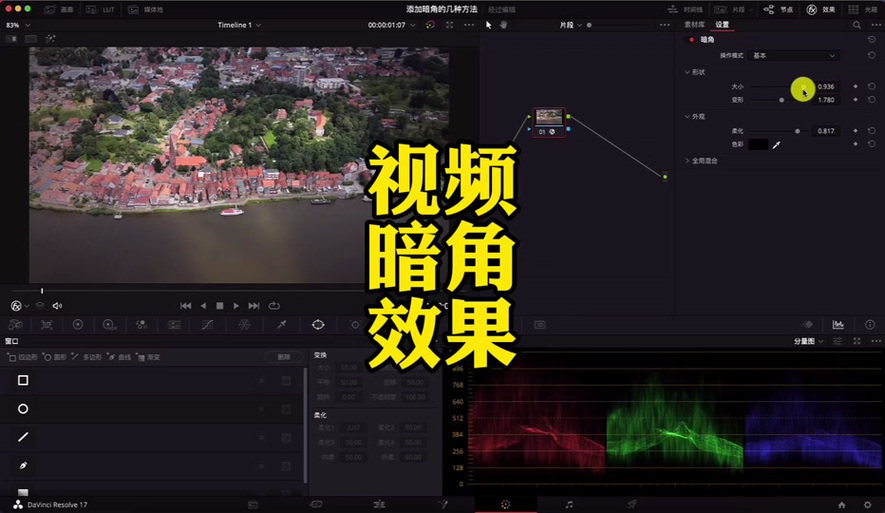Open the Media Pool (媒体池) button
Screen dimensions: 885x513
(146, 10)
